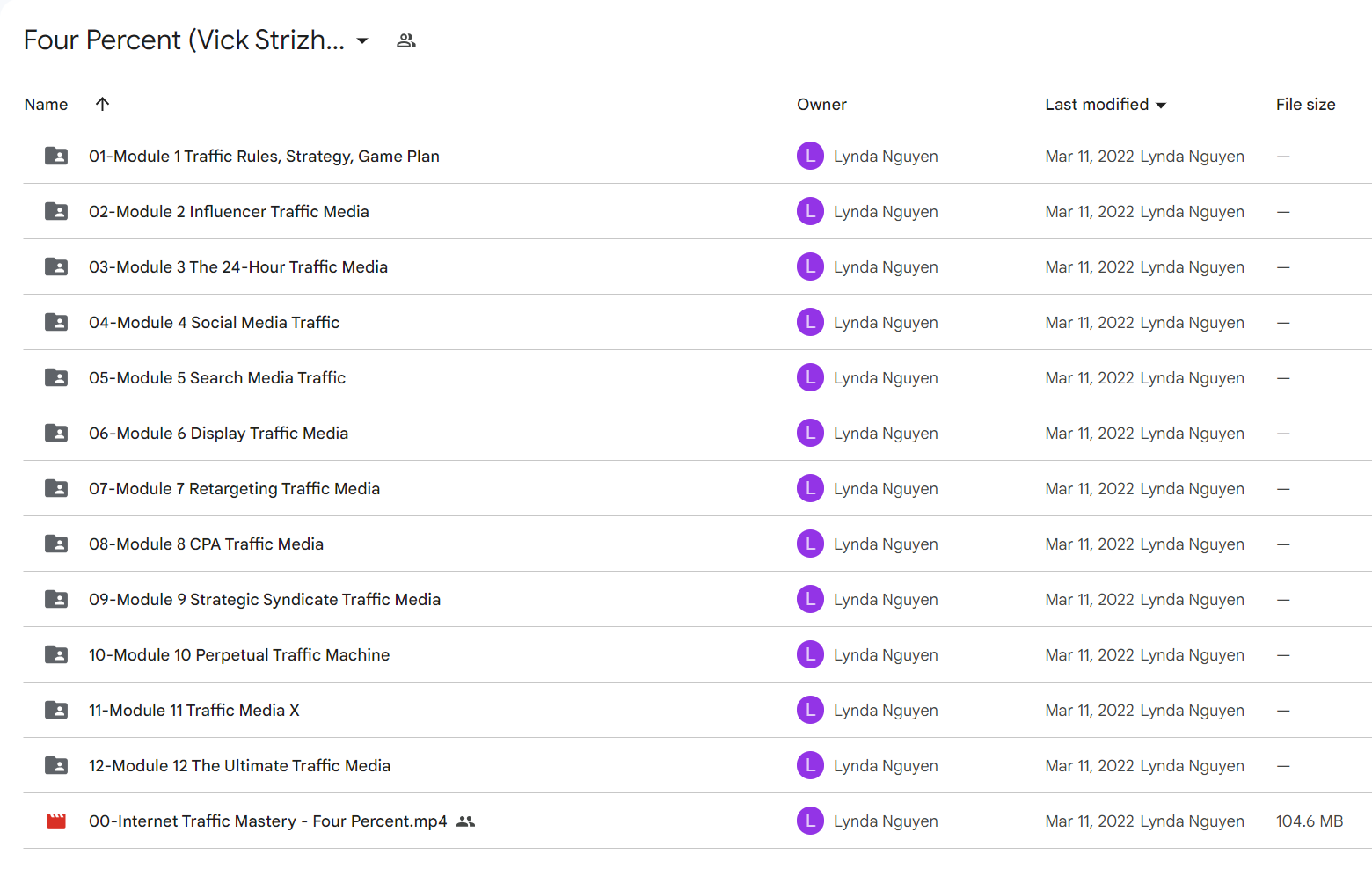Click shared icon next to the mp4 filename

466,821
